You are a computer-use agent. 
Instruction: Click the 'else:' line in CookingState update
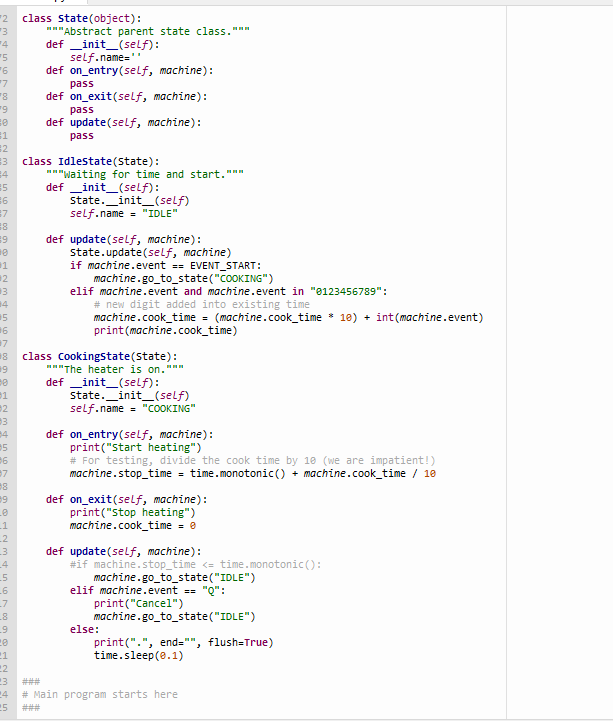pyautogui.click(x=85, y=629)
